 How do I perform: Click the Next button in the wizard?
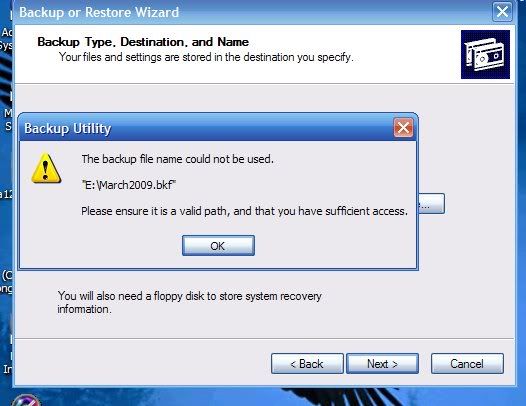click(x=382, y=363)
